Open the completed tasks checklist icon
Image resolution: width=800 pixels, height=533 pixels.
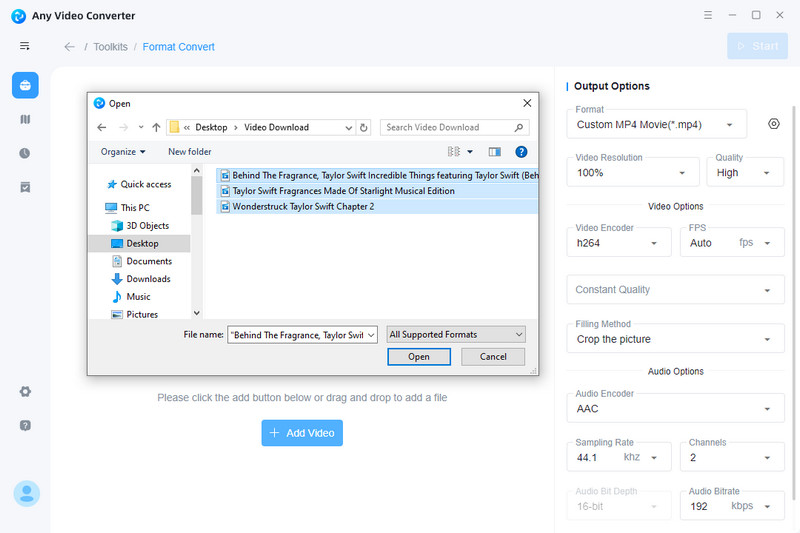[x=25, y=187]
